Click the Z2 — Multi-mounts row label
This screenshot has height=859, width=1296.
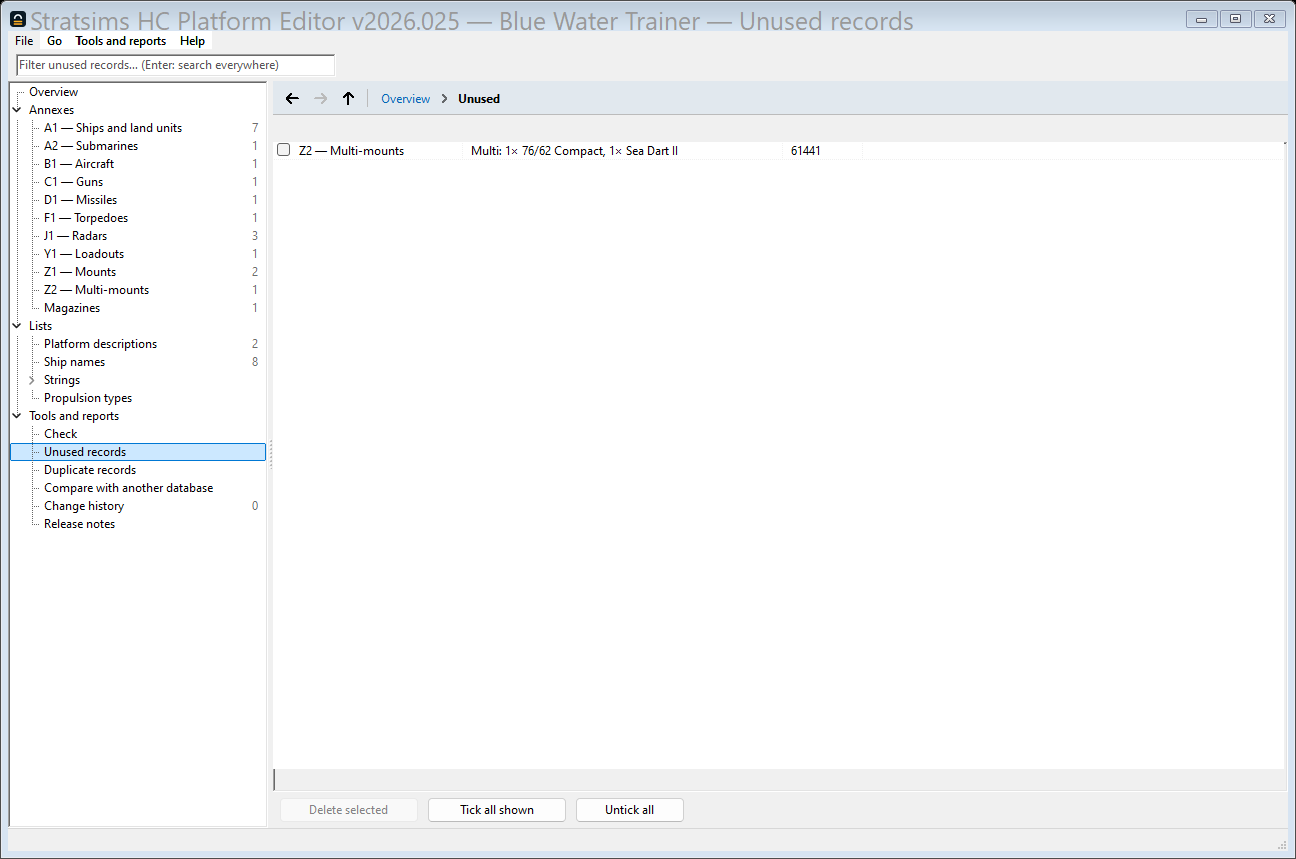pos(351,151)
